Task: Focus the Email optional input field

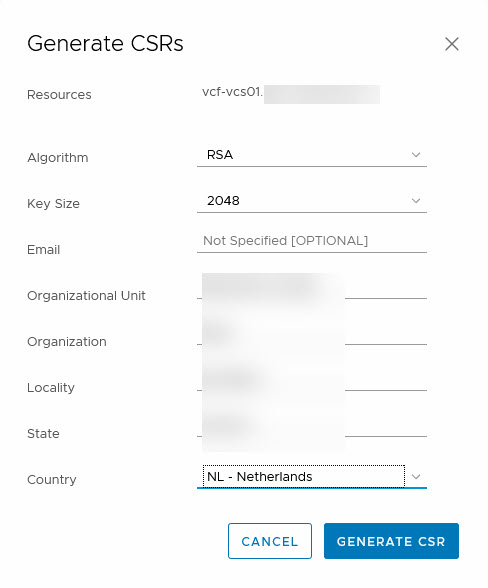Action: pos(312,241)
